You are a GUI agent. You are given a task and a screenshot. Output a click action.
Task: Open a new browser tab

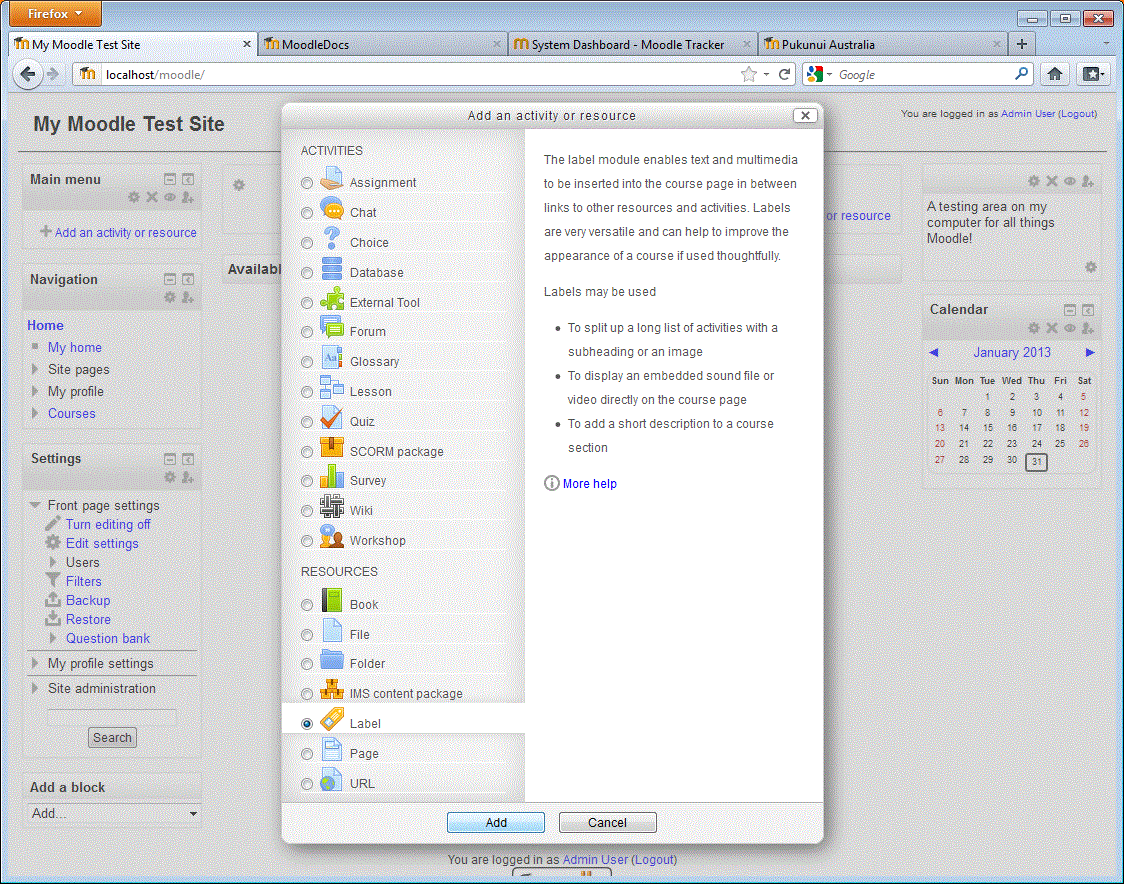pos(1022,44)
